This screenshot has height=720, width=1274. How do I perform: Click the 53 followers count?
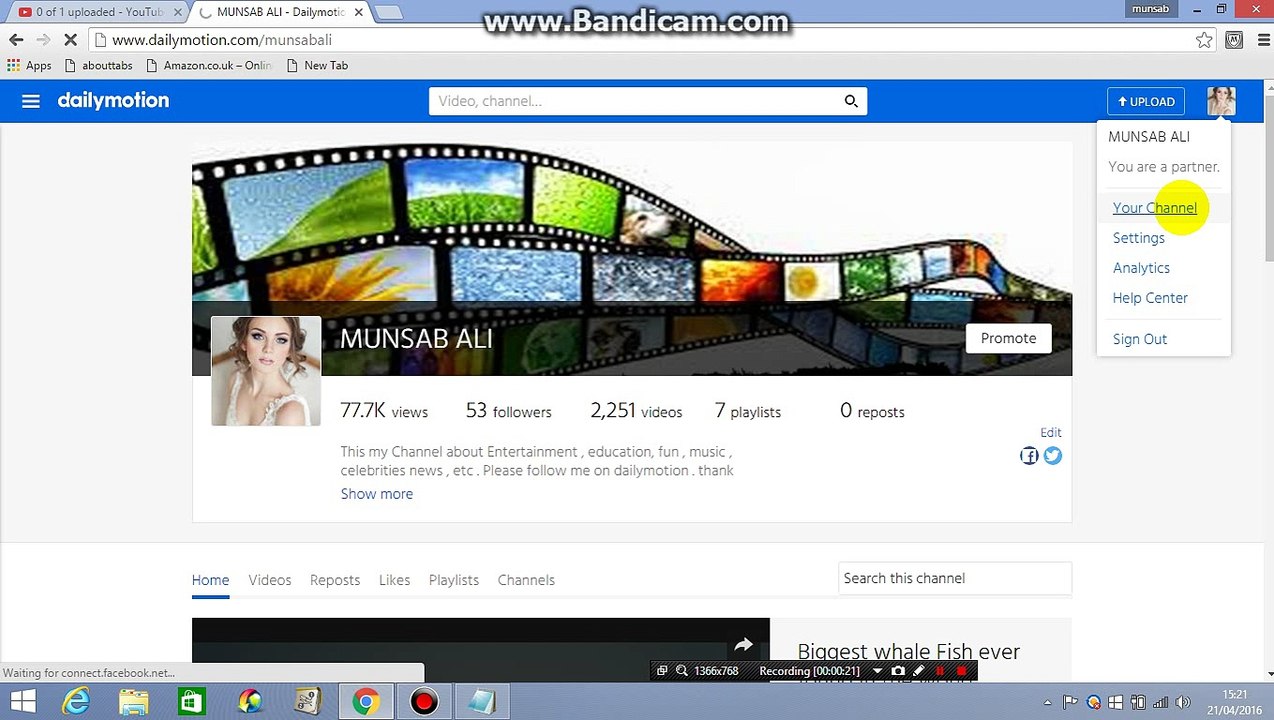click(508, 411)
